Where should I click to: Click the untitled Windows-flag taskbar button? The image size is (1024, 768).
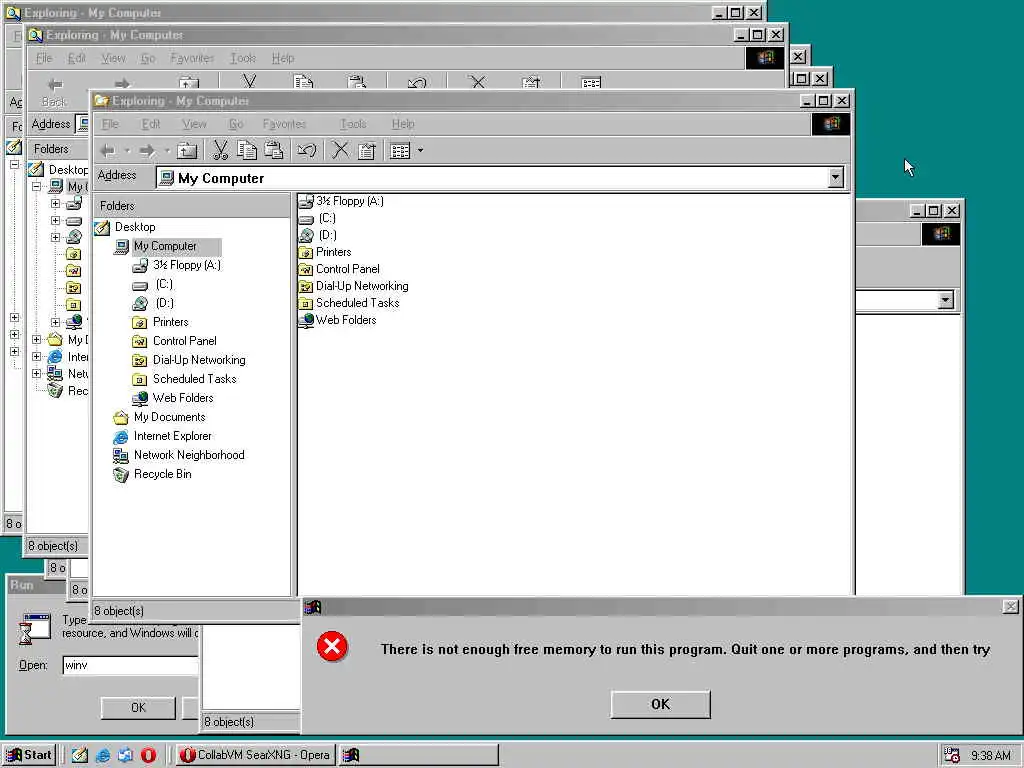pyautogui.click(x=419, y=755)
